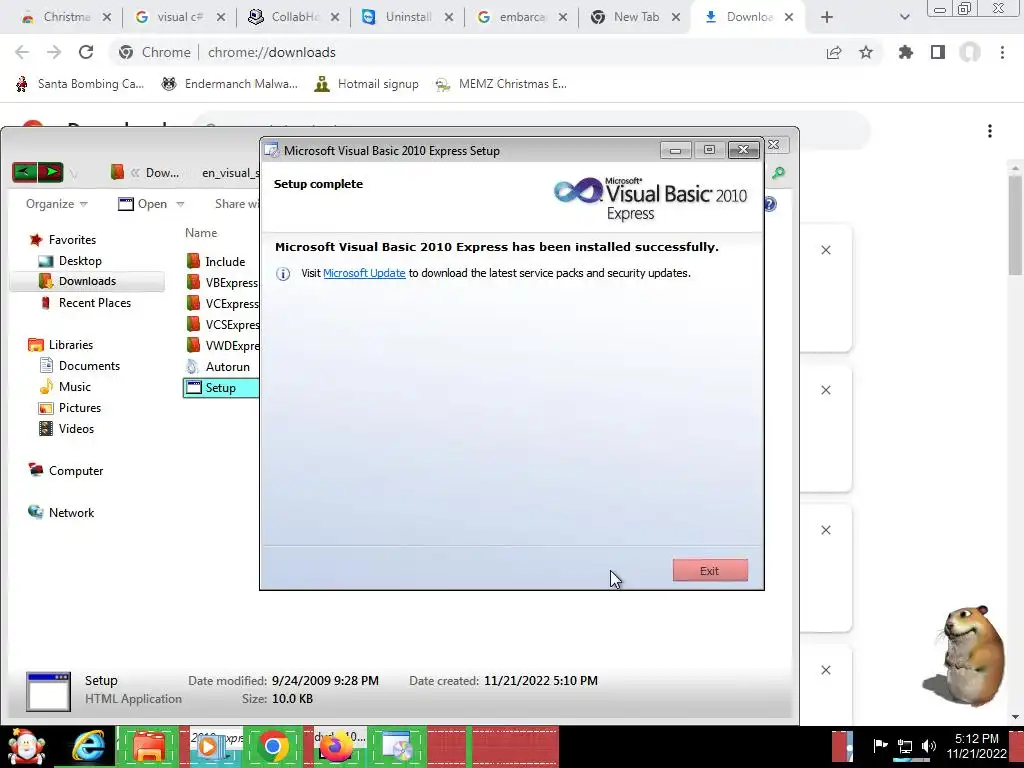Open the Explorer recent locations dropdown arrow

[74, 174]
